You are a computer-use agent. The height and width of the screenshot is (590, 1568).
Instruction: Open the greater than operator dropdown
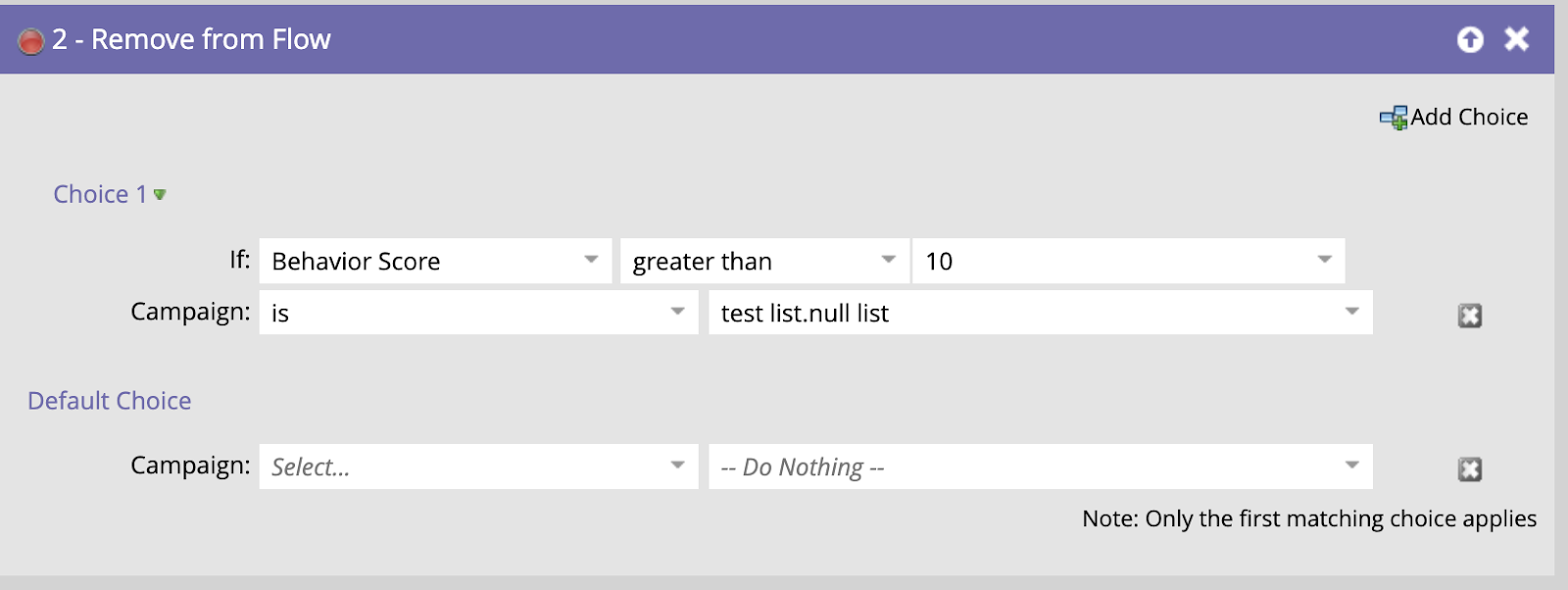[764, 261]
